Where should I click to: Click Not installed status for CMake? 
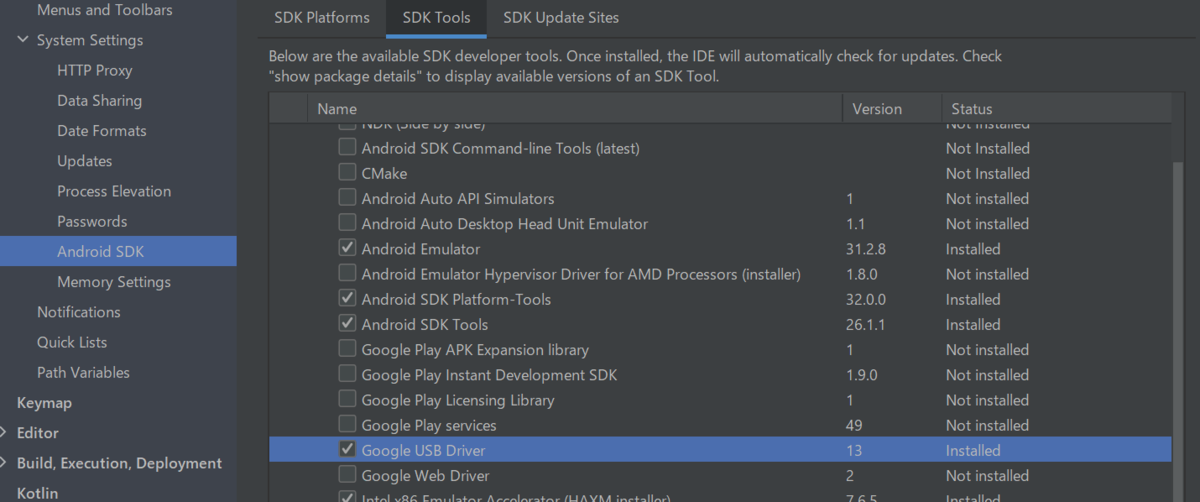[988, 173]
